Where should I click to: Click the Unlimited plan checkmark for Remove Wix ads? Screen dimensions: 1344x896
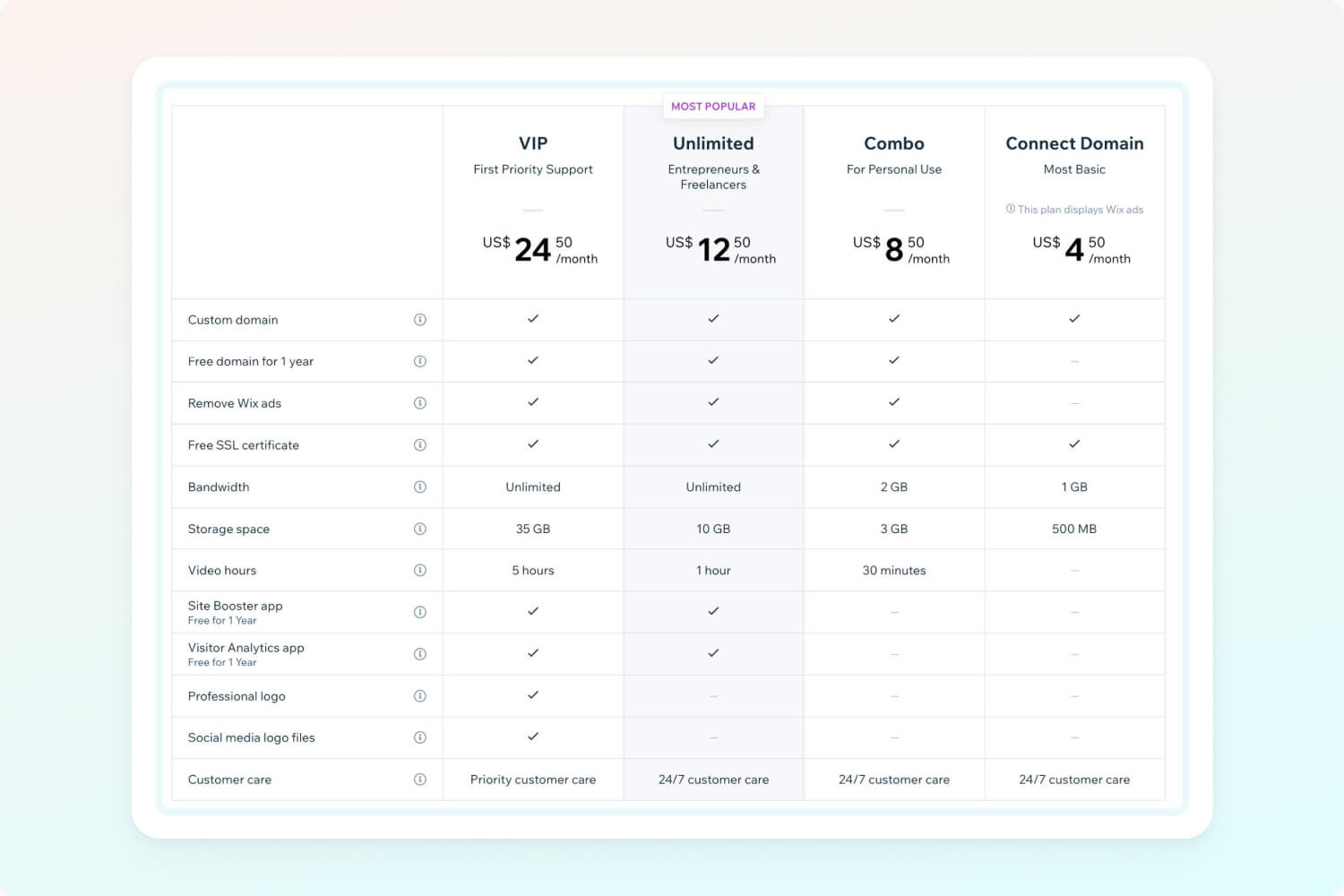pos(713,402)
